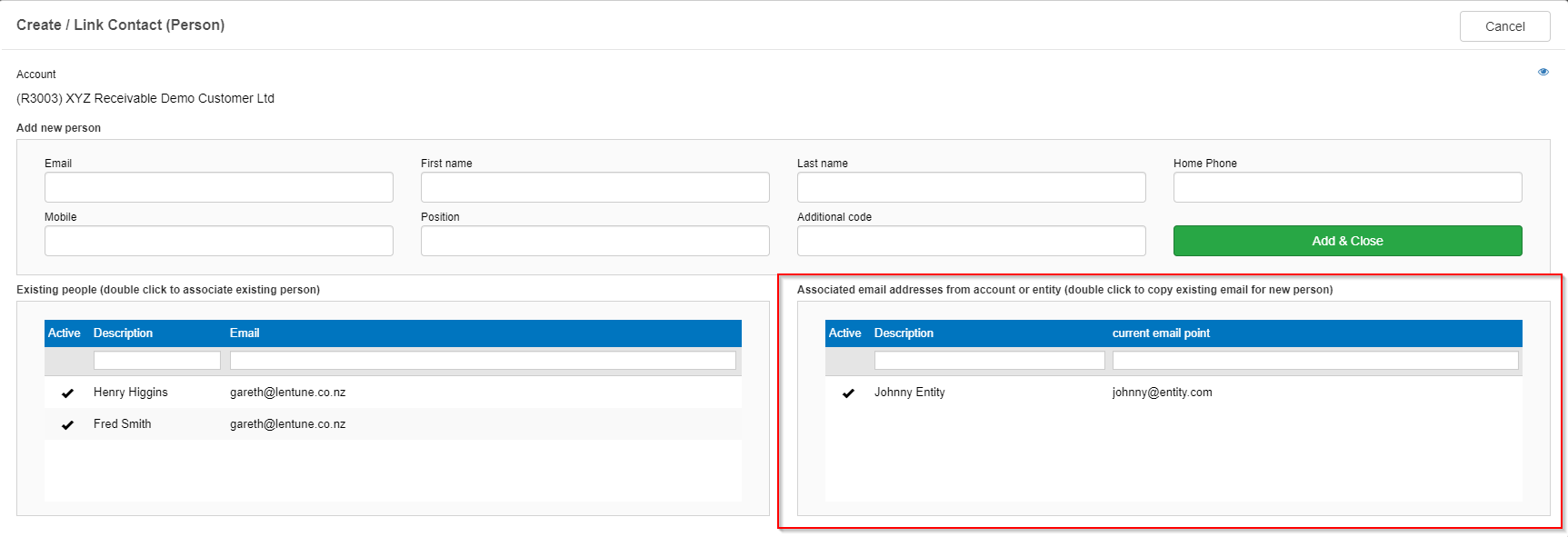Sort associated emails by Active column

pos(845,333)
